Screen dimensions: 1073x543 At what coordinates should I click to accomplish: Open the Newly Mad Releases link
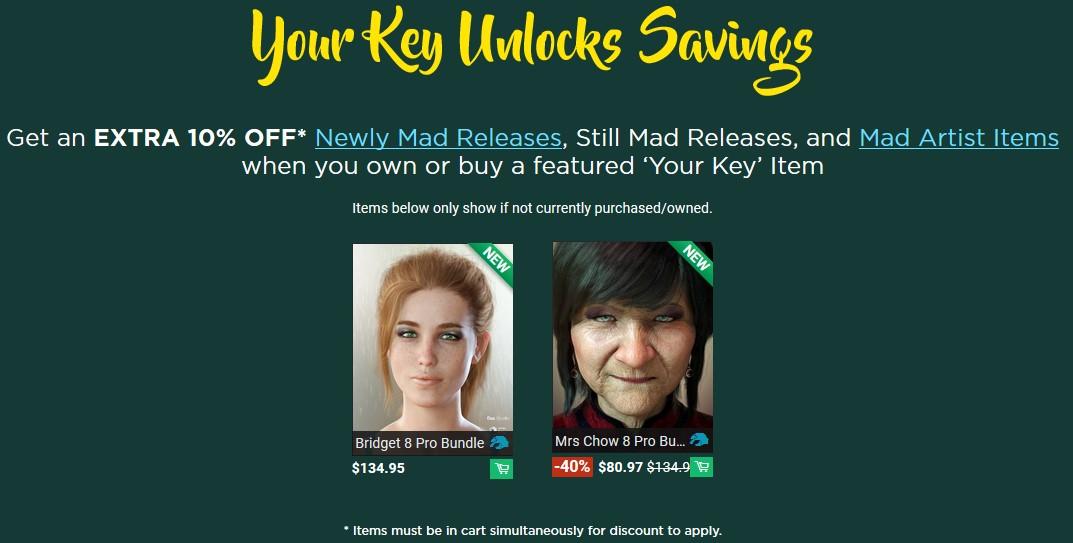pyautogui.click(x=438, y=137)
